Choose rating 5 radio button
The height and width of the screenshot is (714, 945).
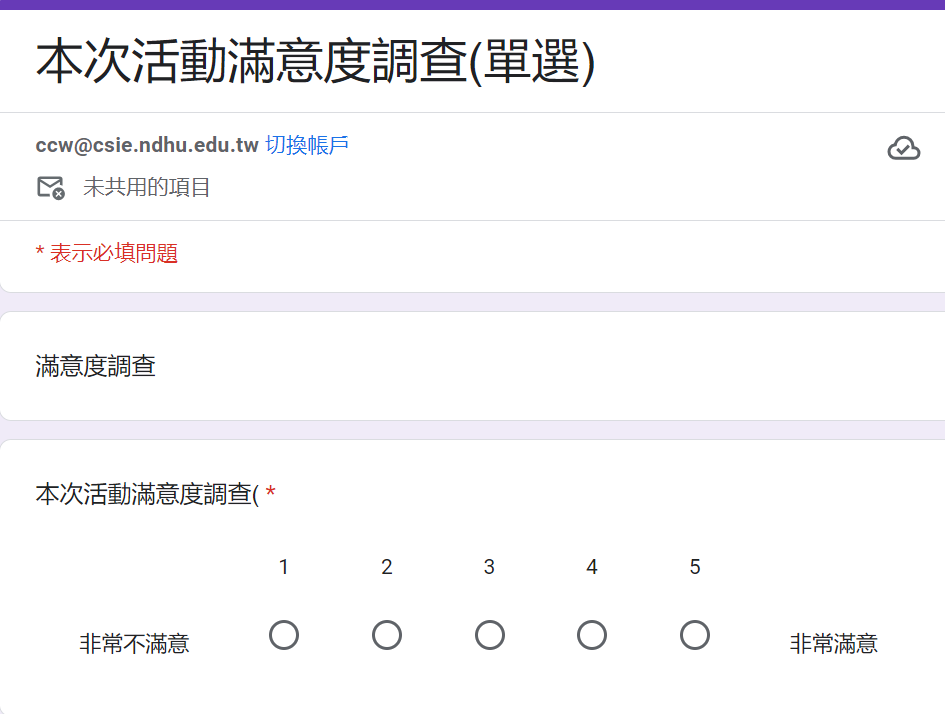(695, 635)
